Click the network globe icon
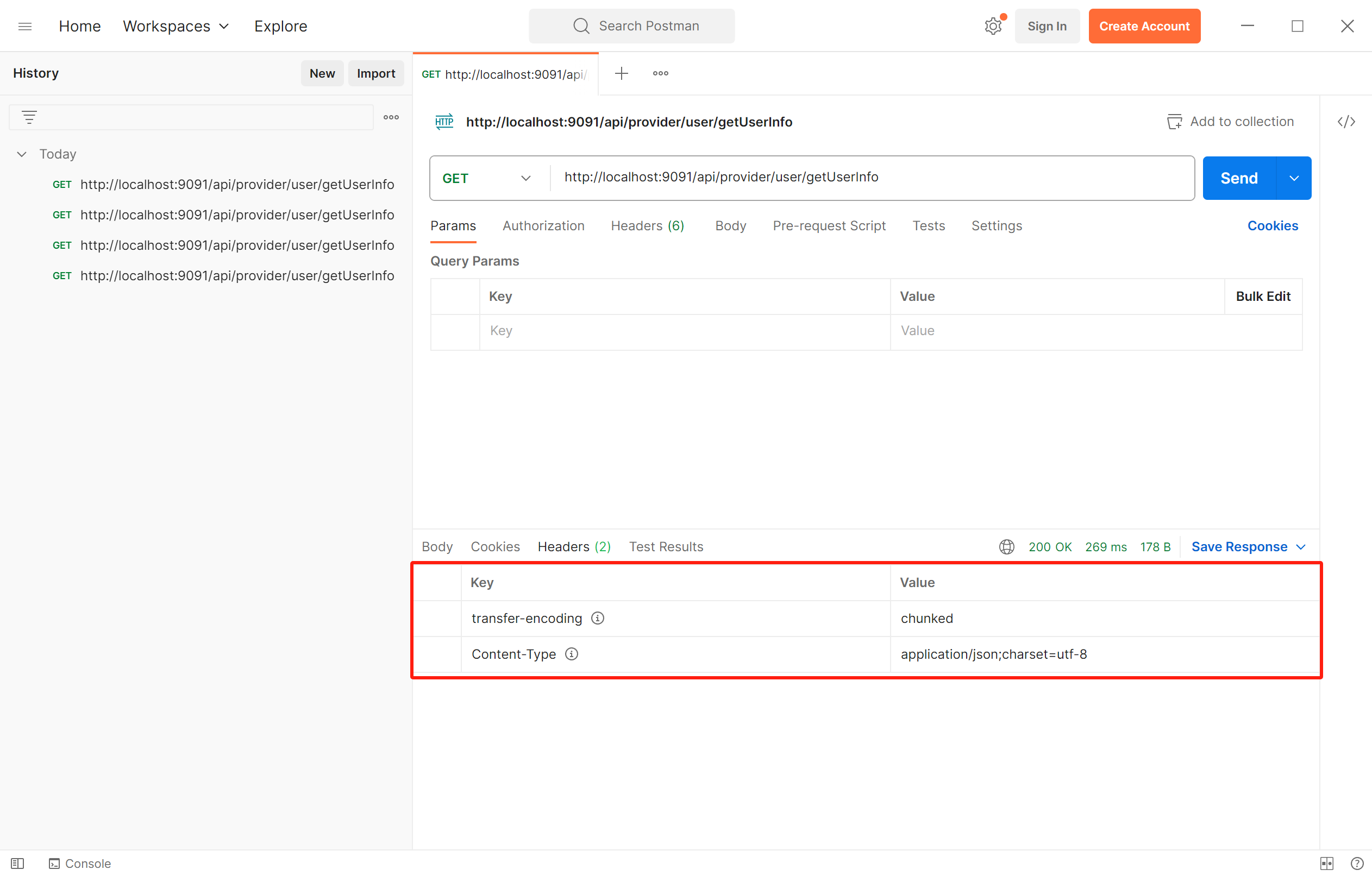 click(x=1006, y=547)
